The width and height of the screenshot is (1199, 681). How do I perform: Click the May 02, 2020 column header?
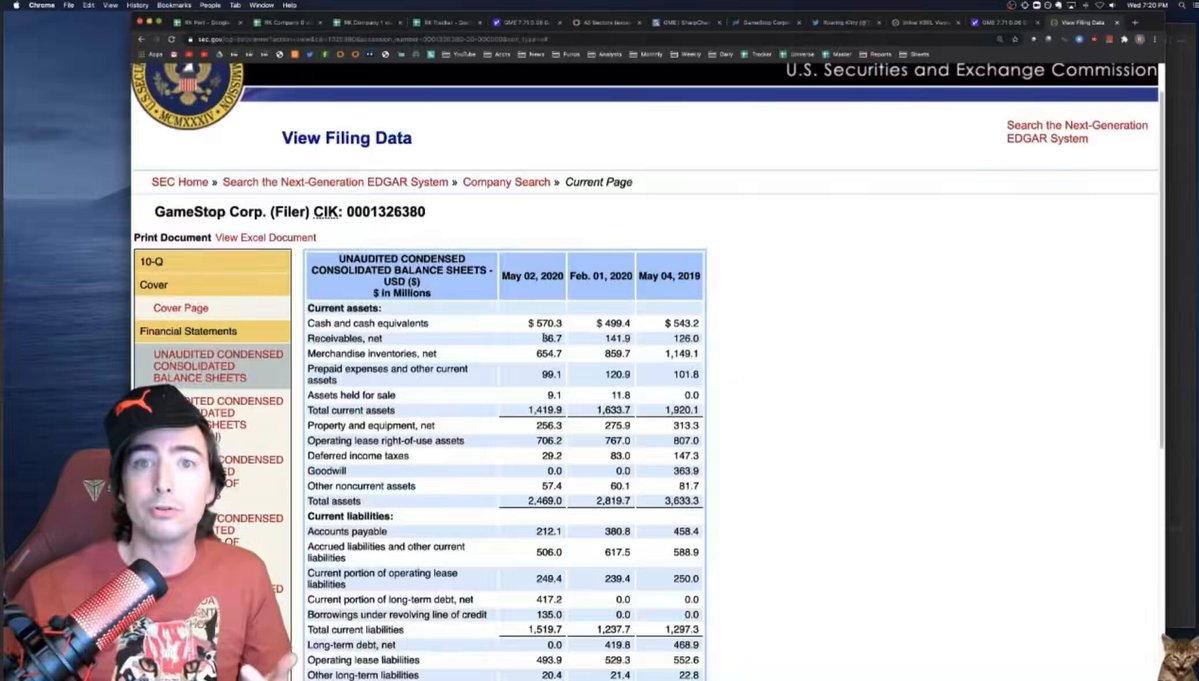click(x=532, y=276)
